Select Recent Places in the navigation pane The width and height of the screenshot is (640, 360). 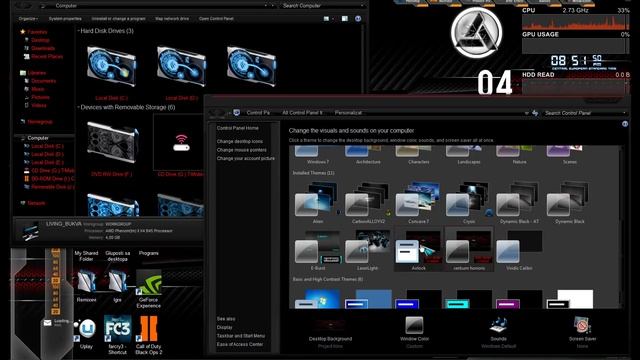(x=47, y=56)
